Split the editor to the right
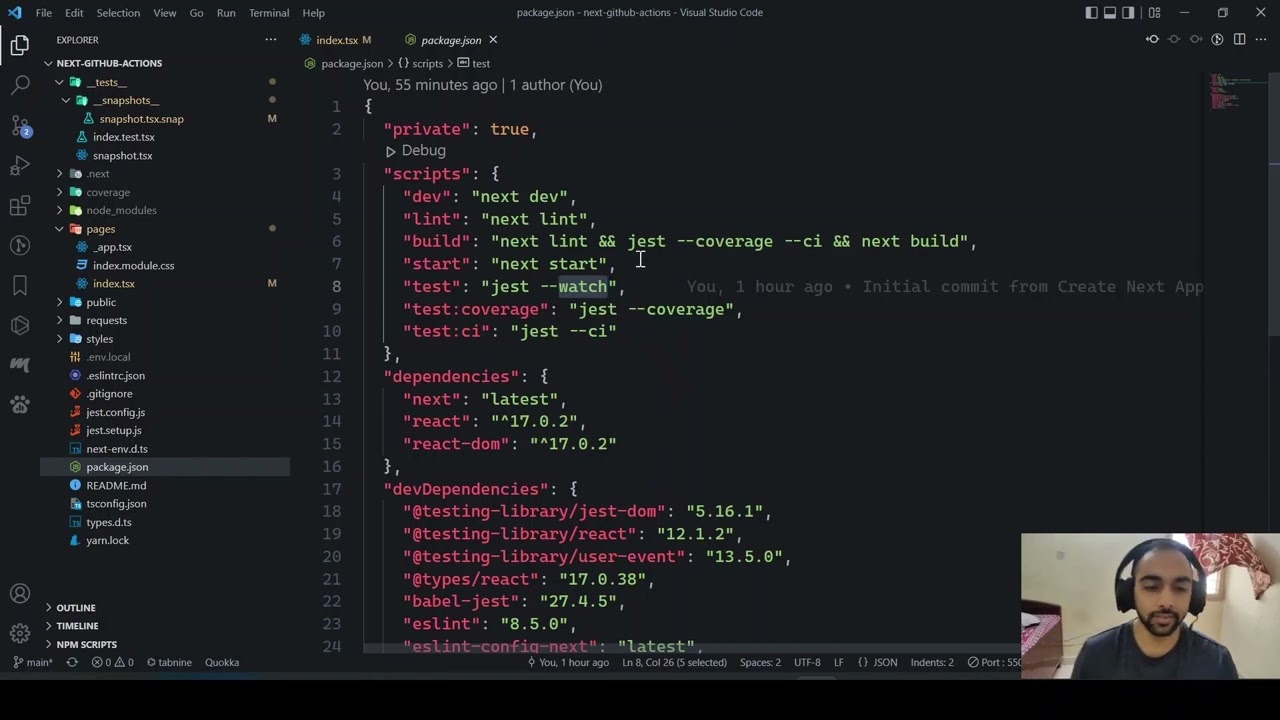1280x720 pixels. point(1239,40)
